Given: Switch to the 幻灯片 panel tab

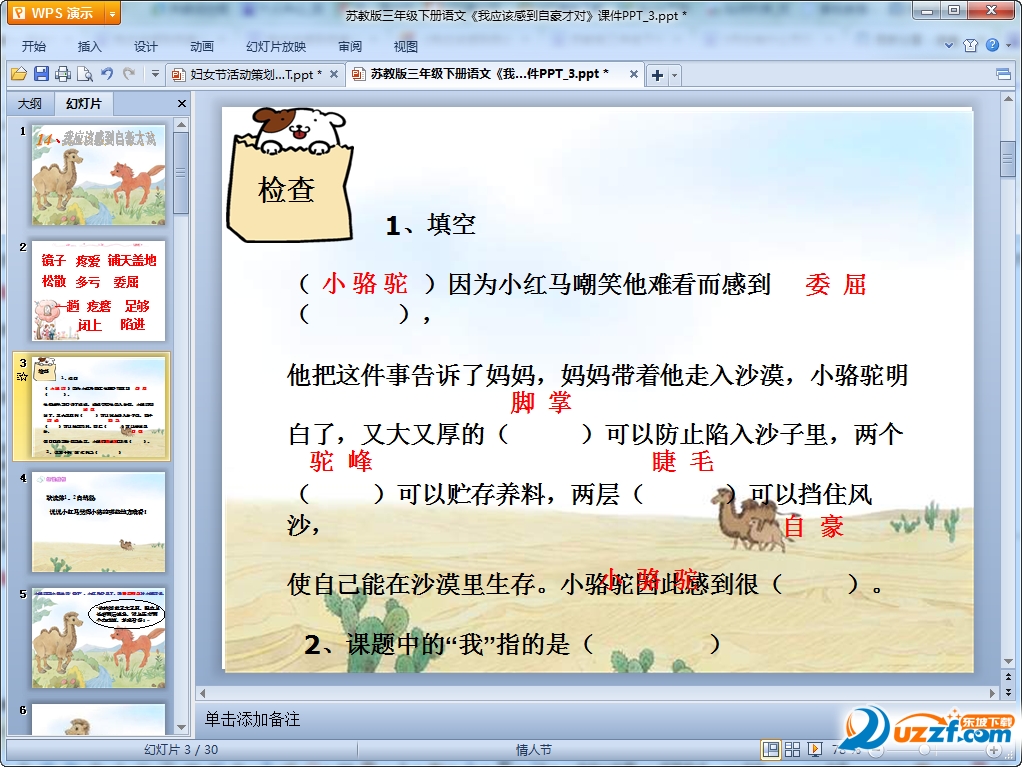Looking at the screenshot, I should click(83, 104).
